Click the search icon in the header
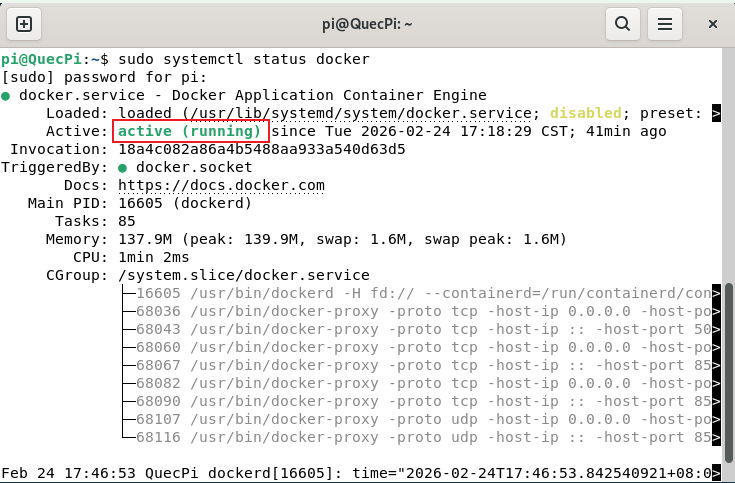Screen dimensions: 735x483 click(x=622, y=23)
